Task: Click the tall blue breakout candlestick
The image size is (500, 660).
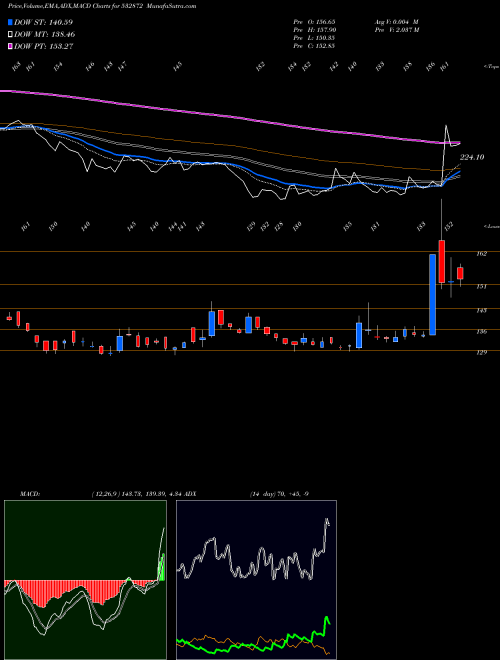Action: [432, 295]
